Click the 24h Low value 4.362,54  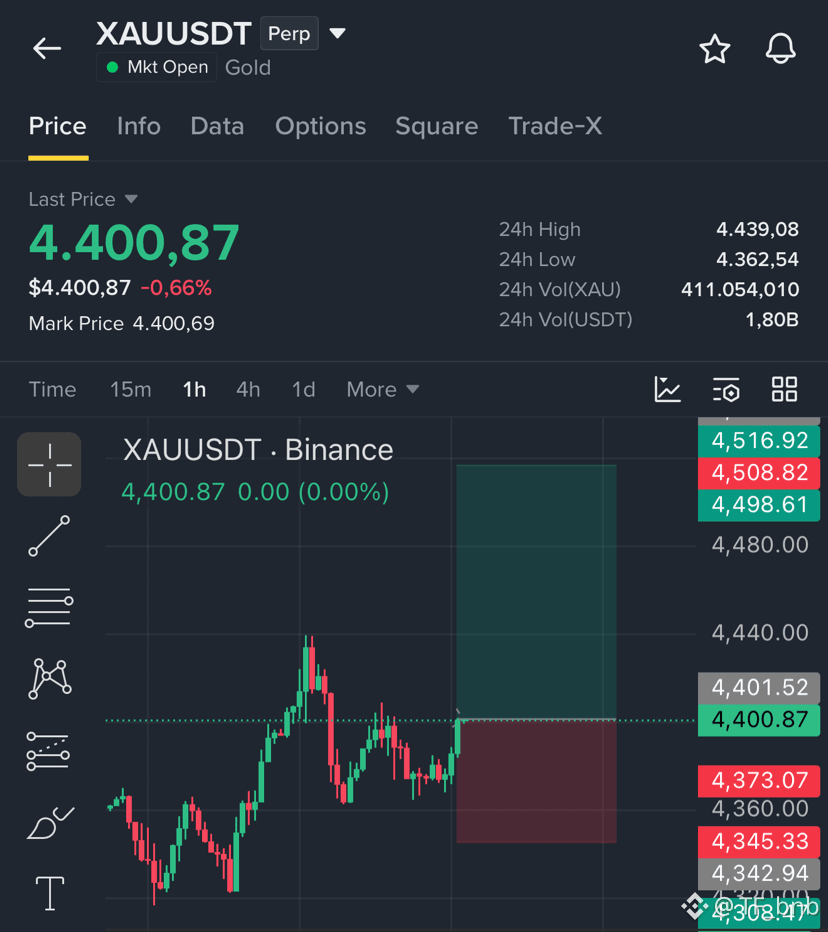point(757,259)
